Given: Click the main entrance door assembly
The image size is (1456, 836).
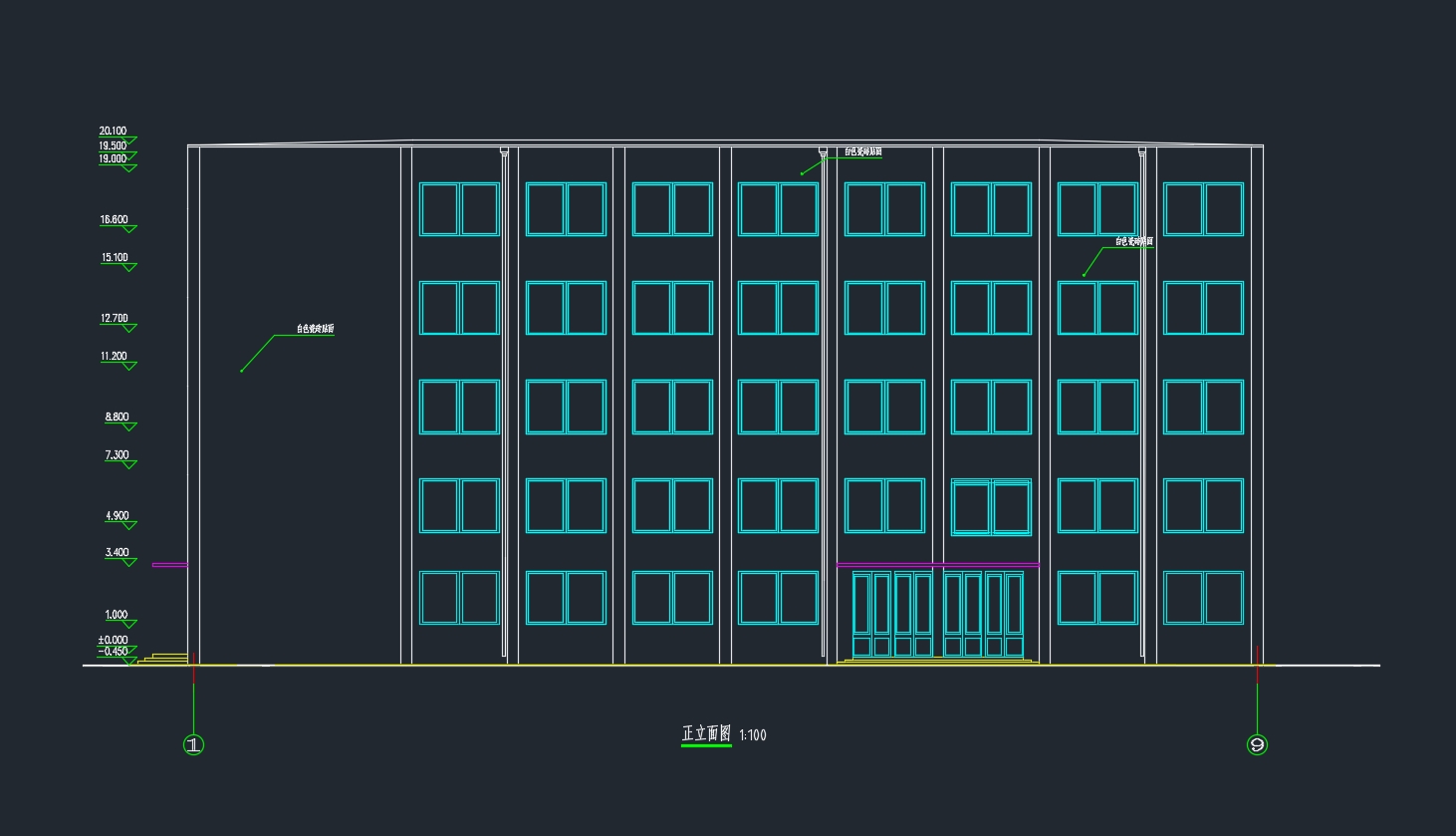Looking at the screenshot, I should click(x=937, y=615).
